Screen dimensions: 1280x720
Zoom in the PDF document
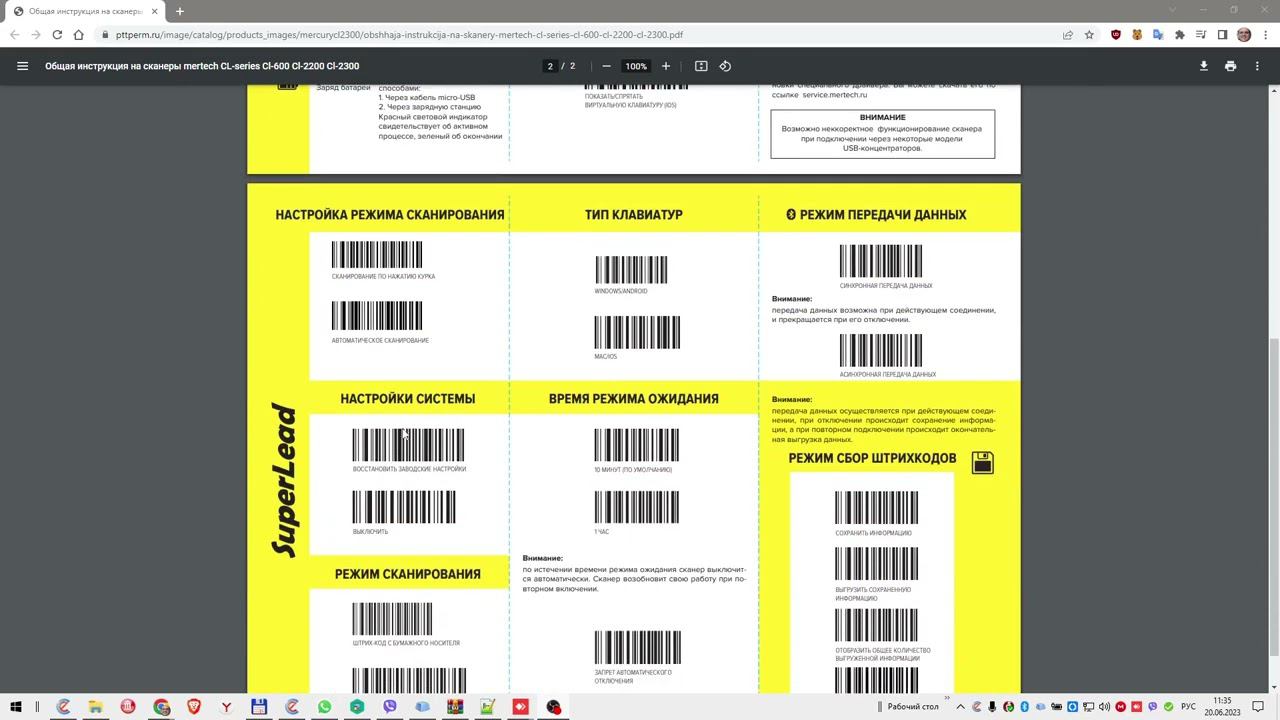666,66
